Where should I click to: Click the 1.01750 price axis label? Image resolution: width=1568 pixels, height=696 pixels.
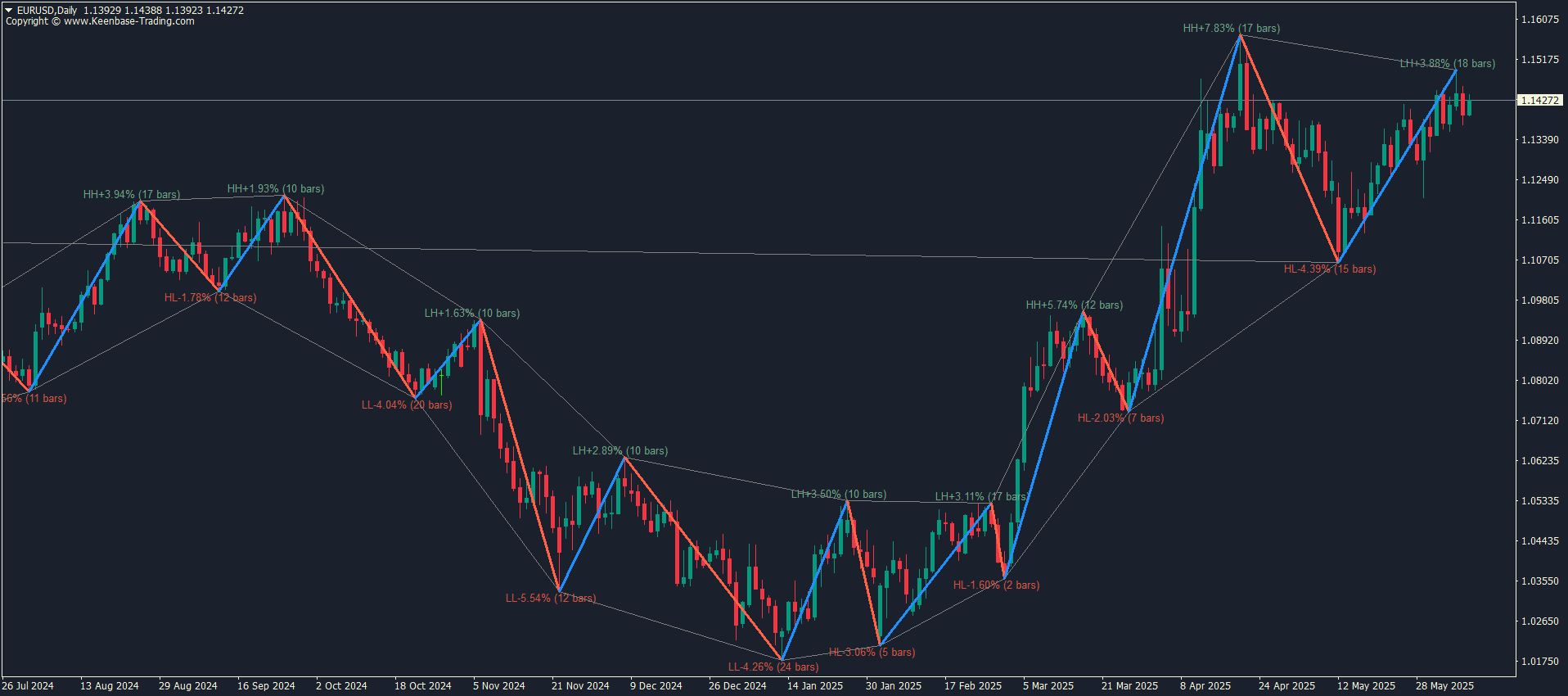1540,662
